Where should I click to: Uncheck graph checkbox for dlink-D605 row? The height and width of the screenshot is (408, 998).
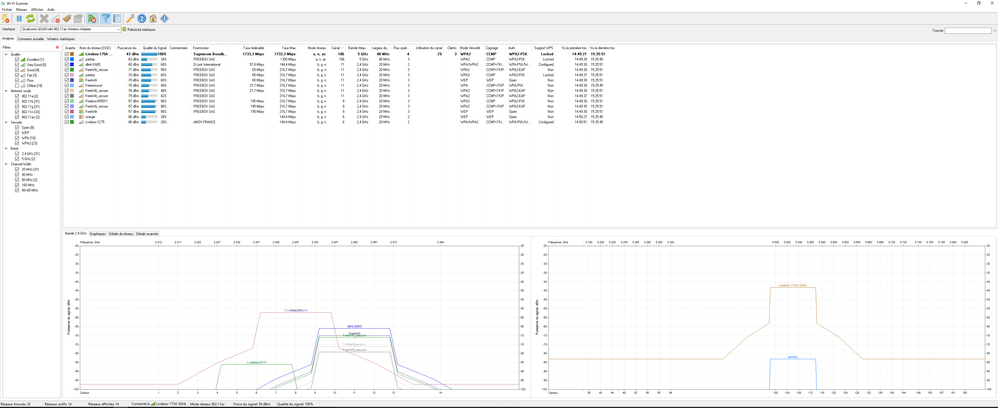pos(66,64)
